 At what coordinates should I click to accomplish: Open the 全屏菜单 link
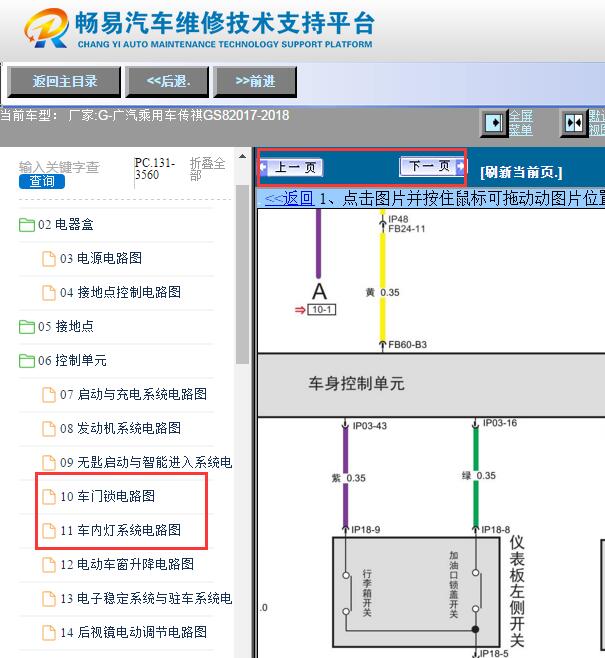(521, 123)
